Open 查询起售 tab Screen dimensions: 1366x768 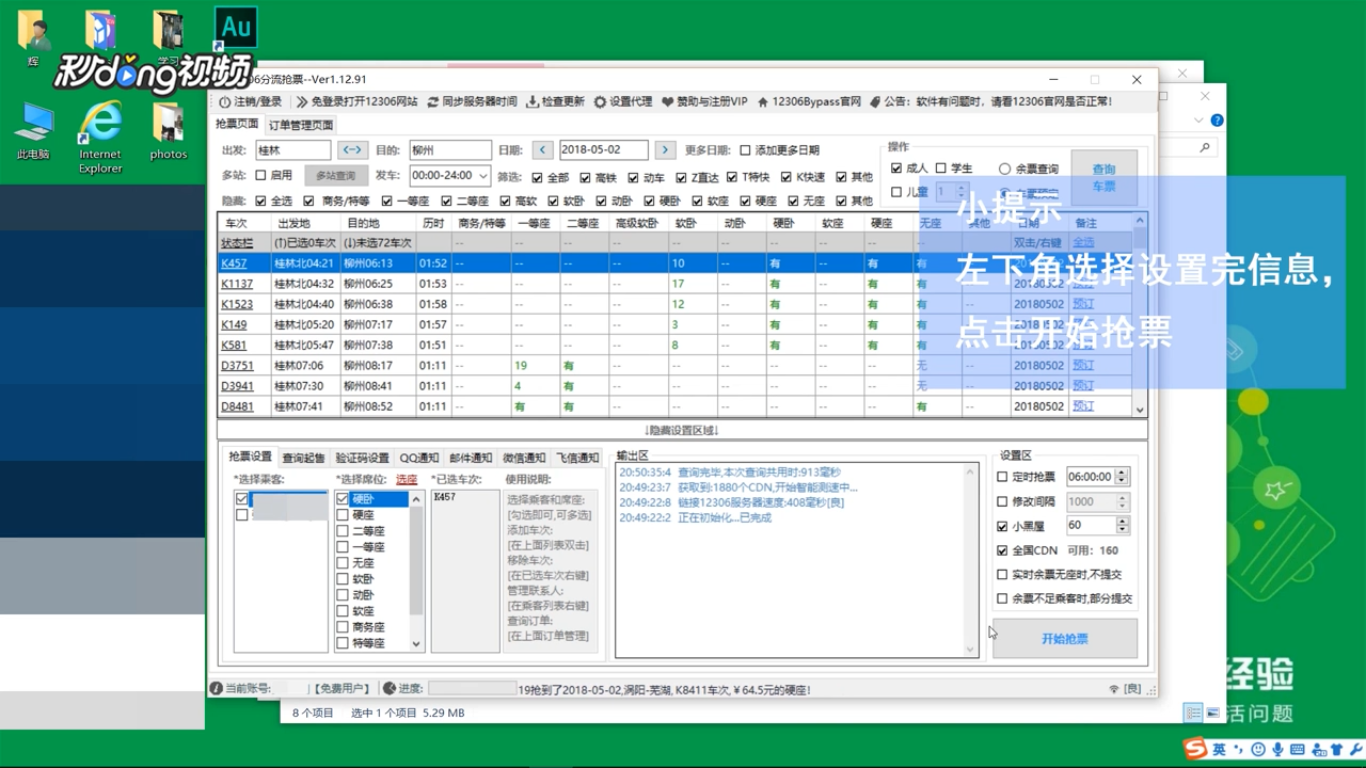(x=303, y=458)
